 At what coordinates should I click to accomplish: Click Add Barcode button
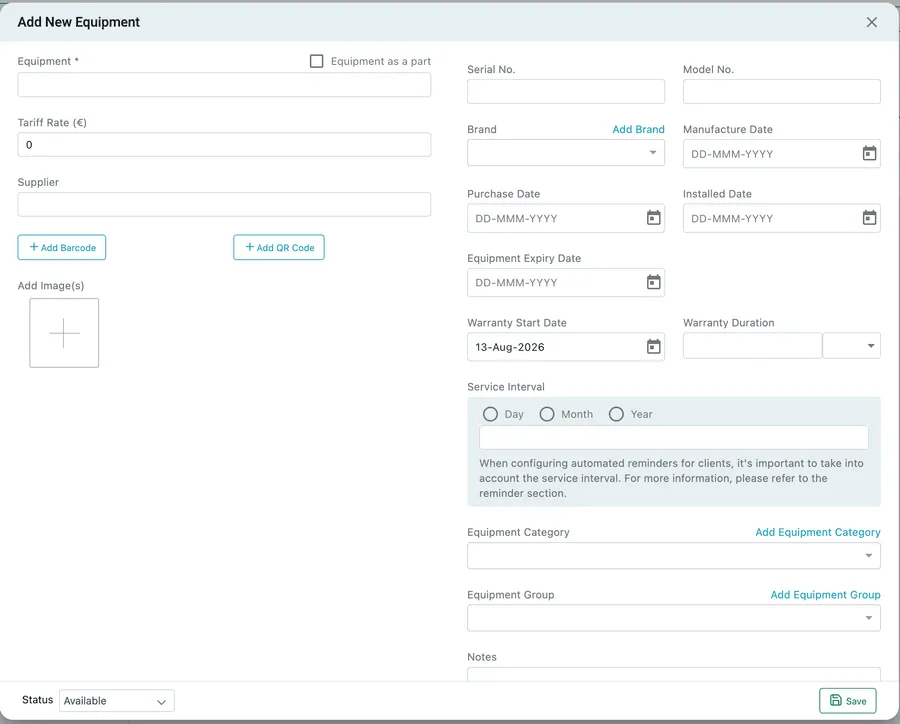click(x=61, y=247)
